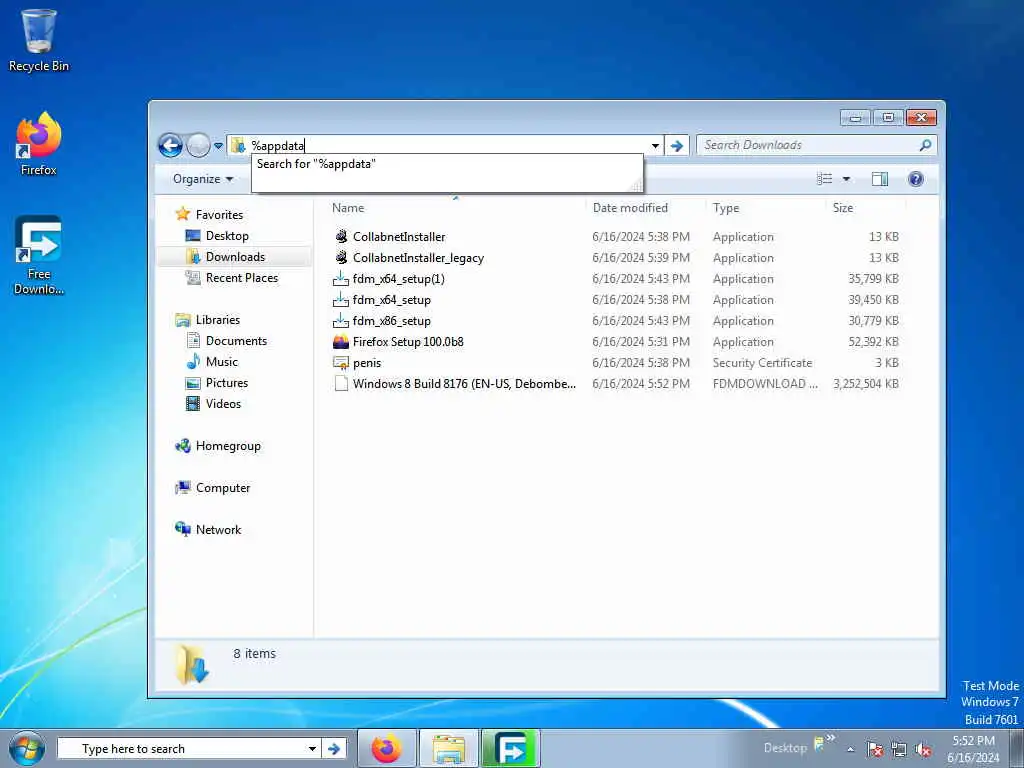
Task: Select the CollabnetInstaller file icon
Action: [x=341, y=236]
